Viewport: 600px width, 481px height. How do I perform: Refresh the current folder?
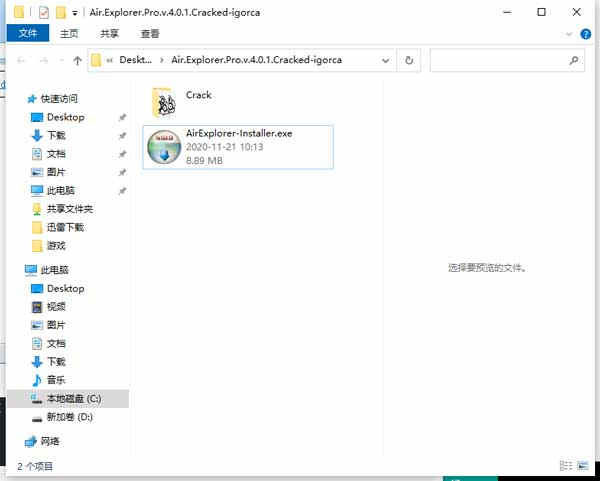[409, 60]
